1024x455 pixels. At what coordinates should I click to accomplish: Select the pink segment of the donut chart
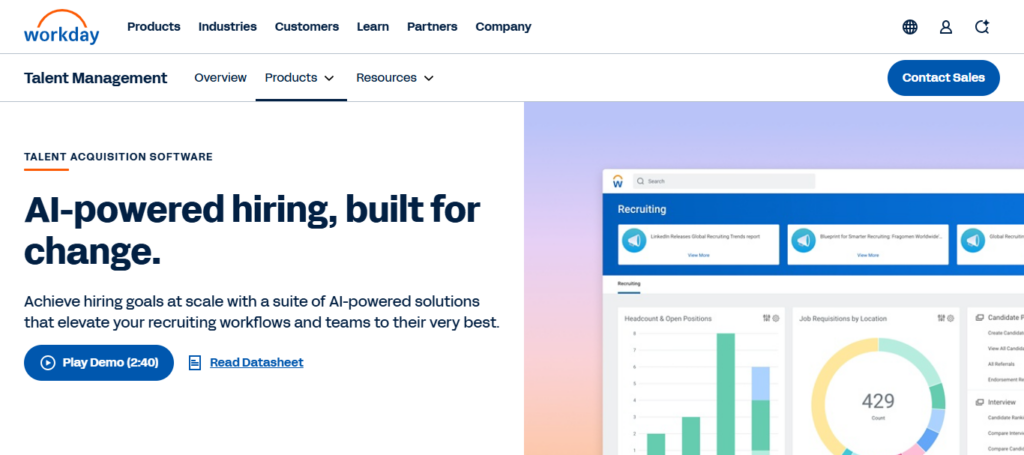point(913,450)
